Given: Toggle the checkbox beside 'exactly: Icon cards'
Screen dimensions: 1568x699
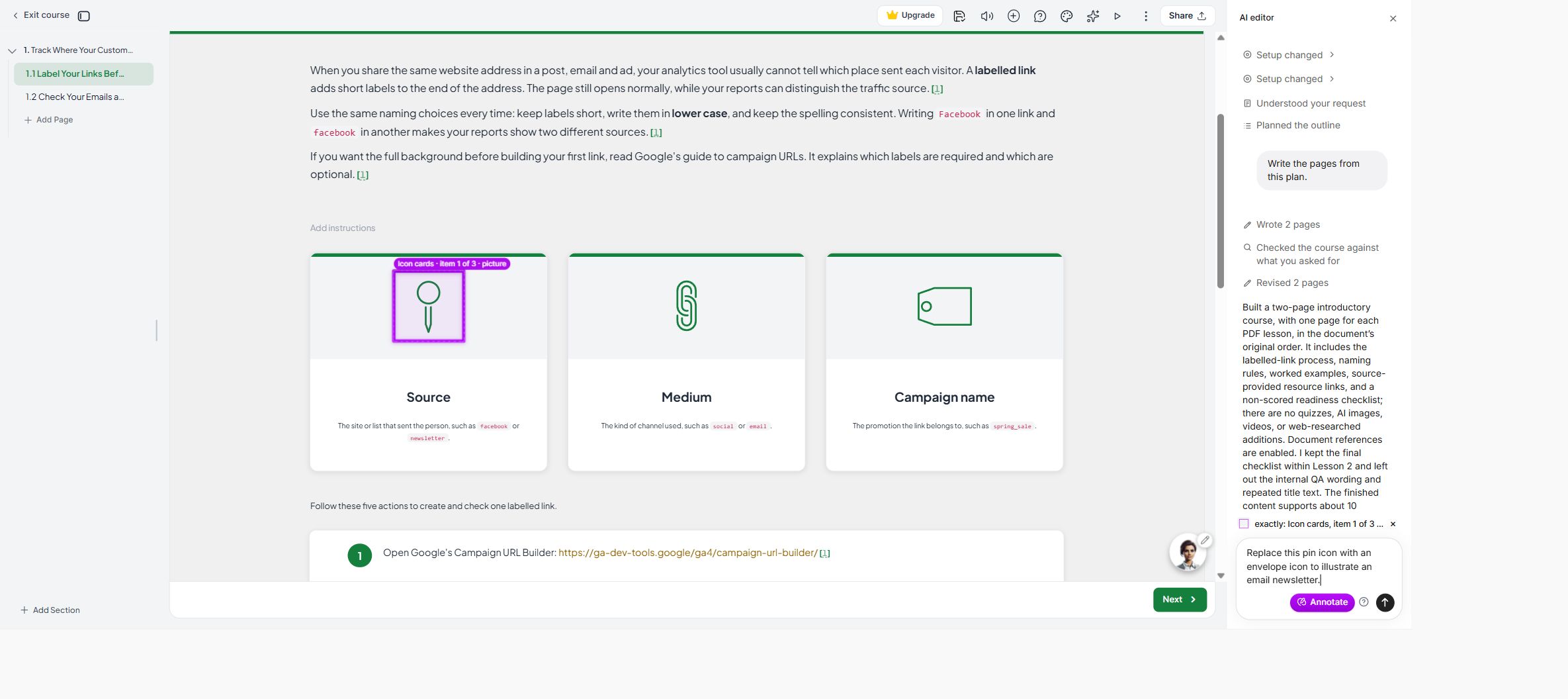Looking at the screenshot, I should click(x=1244, y=524).
